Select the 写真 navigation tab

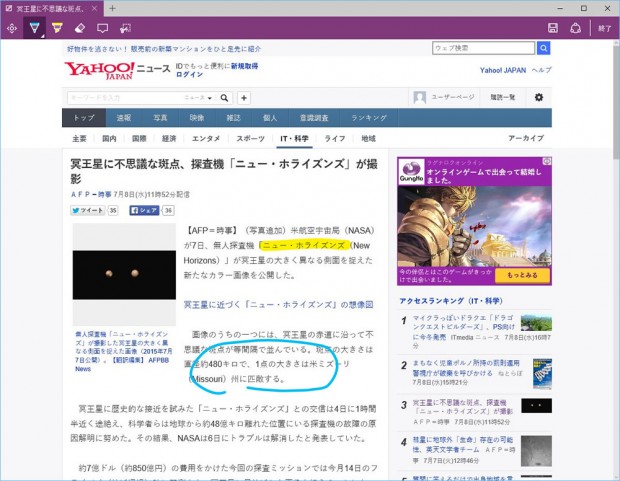160,118
